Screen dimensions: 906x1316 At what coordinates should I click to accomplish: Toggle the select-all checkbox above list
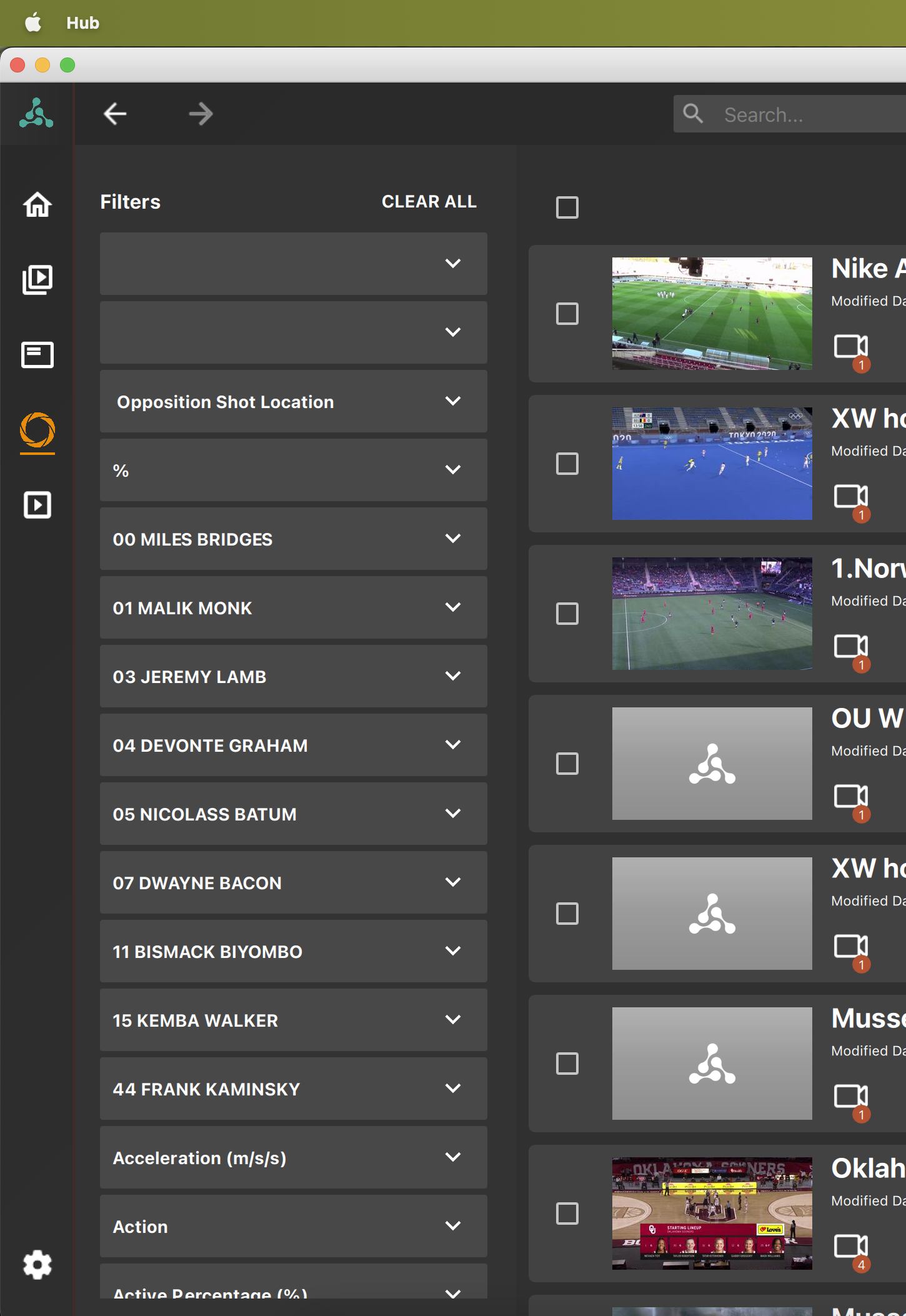(567, 207)
